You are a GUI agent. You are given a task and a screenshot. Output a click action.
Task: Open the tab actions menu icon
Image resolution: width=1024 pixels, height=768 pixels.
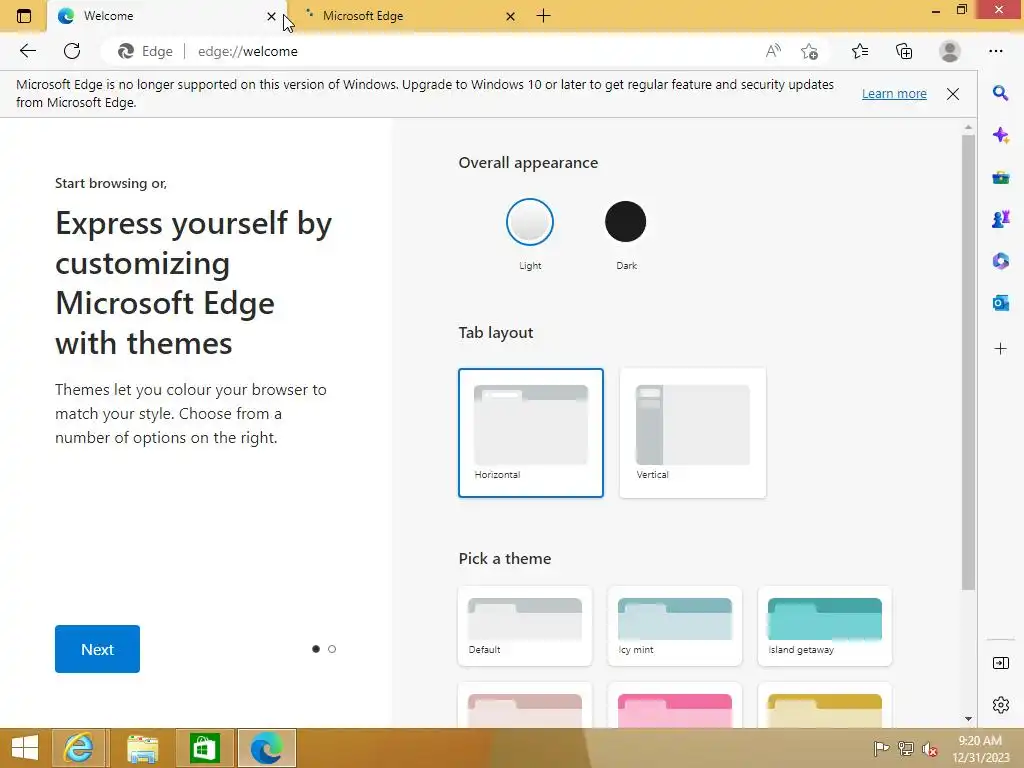click(x=24, y=16)
